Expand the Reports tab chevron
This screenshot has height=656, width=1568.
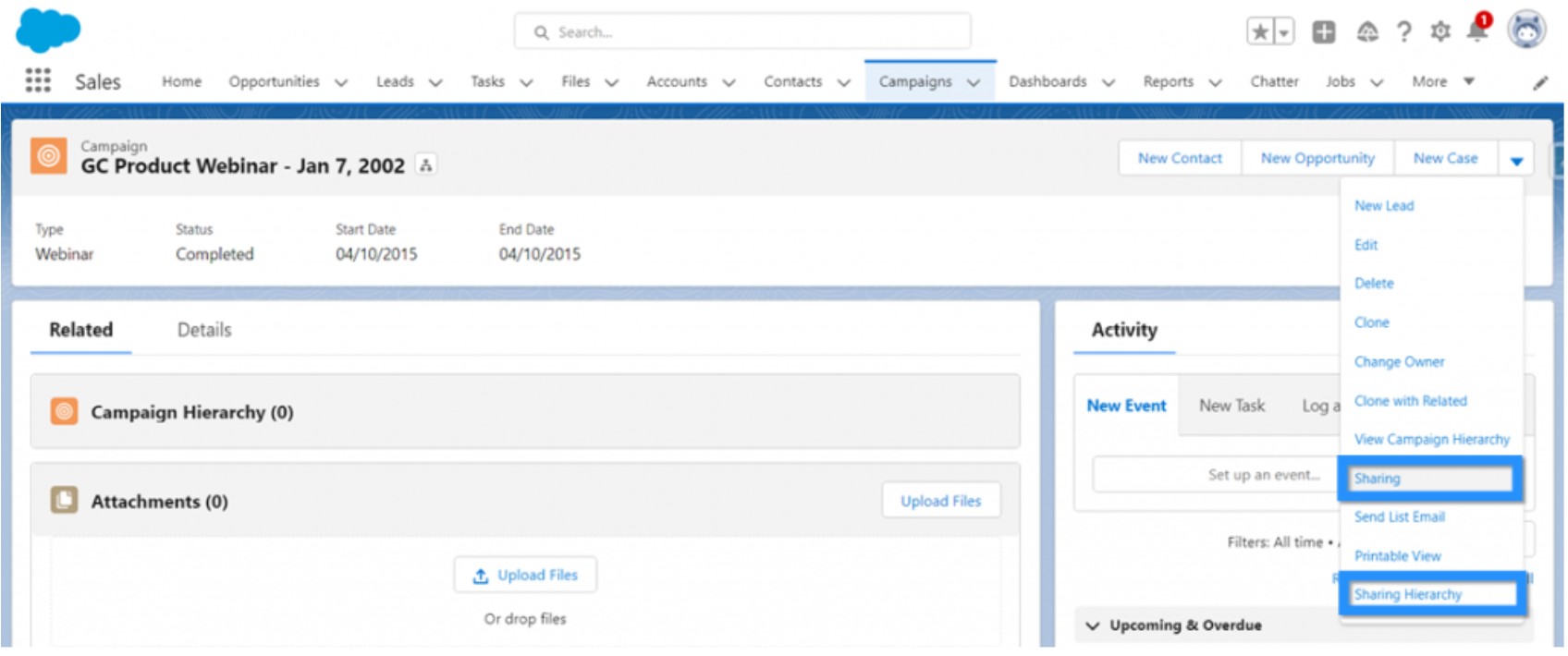tap(1215, 82)
